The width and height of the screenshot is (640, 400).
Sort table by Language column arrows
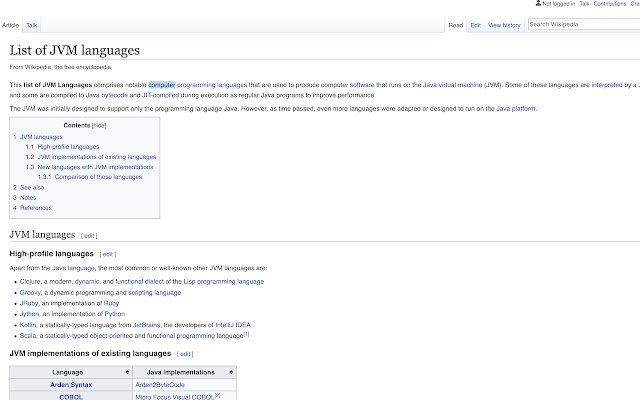click(127, 372)
